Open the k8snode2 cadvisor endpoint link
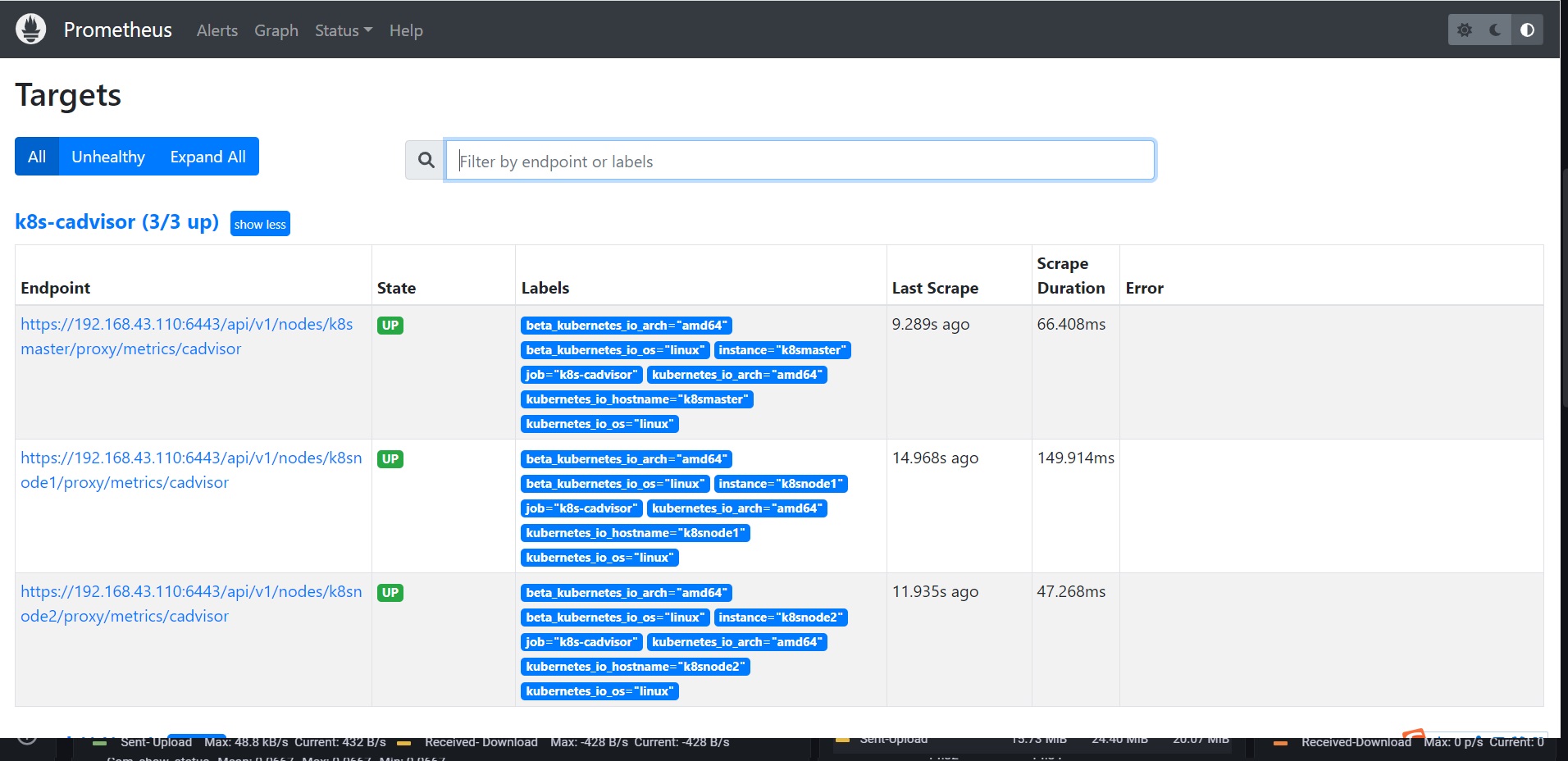 191,604
